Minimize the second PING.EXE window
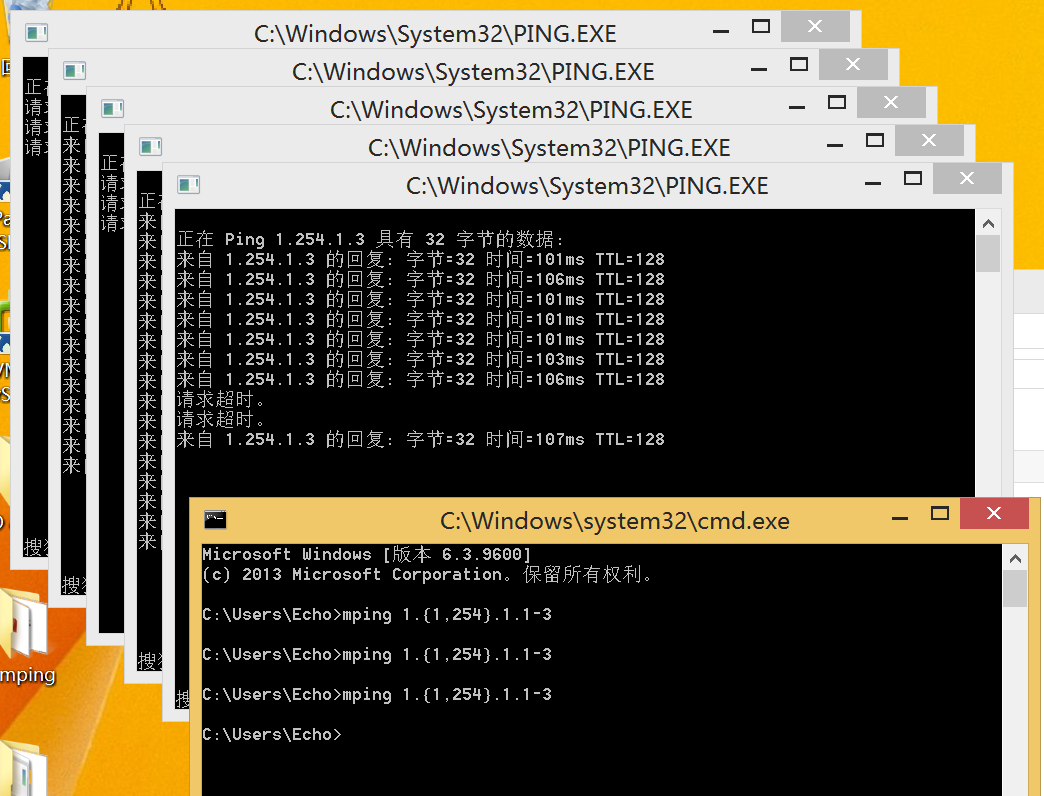Viewport: 1044px width, 796px height. click(x=759, y=68)
